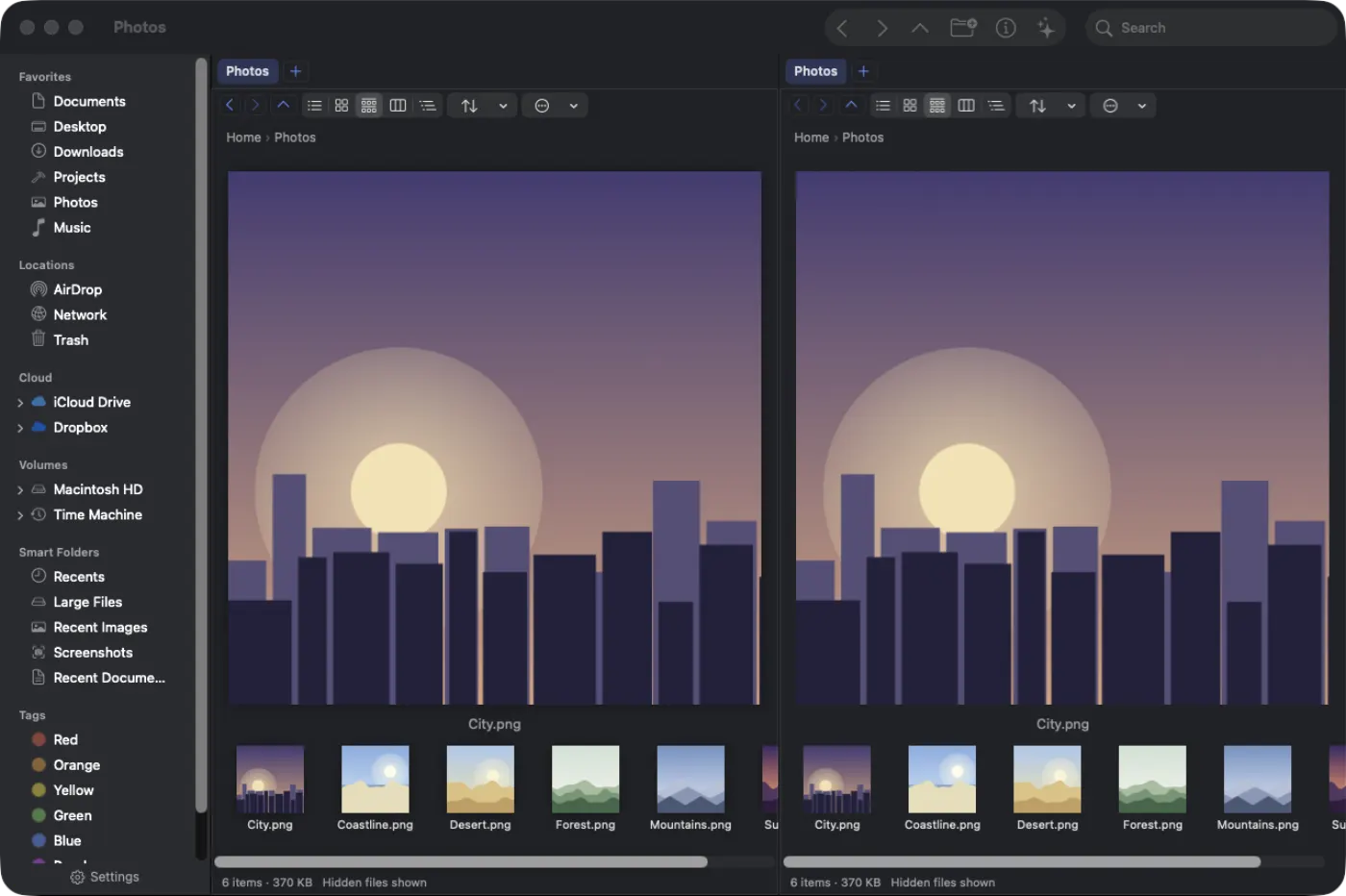Click the sparkle AI actions icon
Viewport: 1346px width, 896px height.
click(1046, 28)
